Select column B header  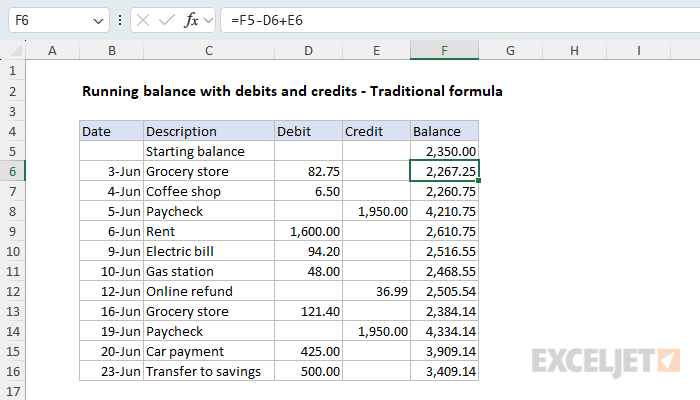[112, 50]
